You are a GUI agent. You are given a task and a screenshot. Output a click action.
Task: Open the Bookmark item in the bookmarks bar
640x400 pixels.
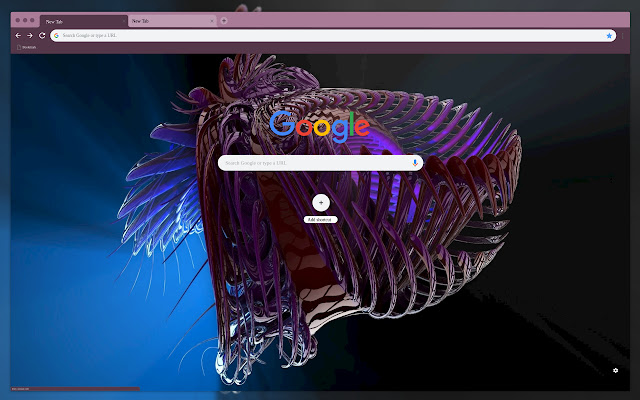27,47
